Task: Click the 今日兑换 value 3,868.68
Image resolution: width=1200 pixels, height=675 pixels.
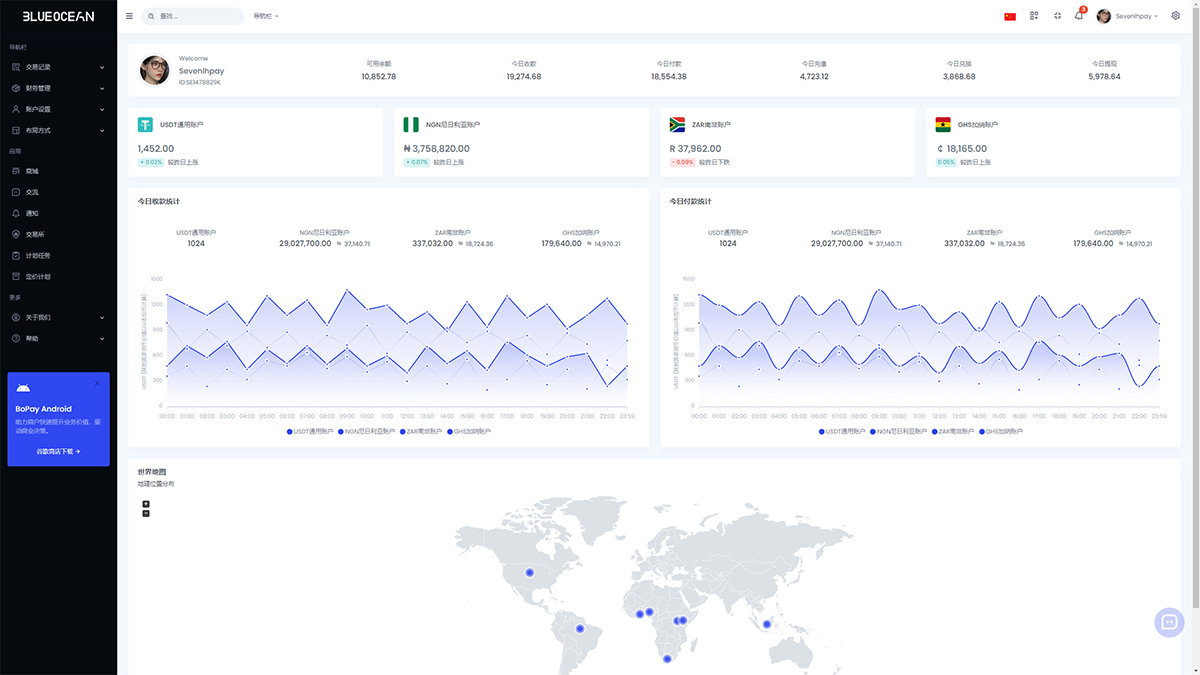Action: [959, 76]
